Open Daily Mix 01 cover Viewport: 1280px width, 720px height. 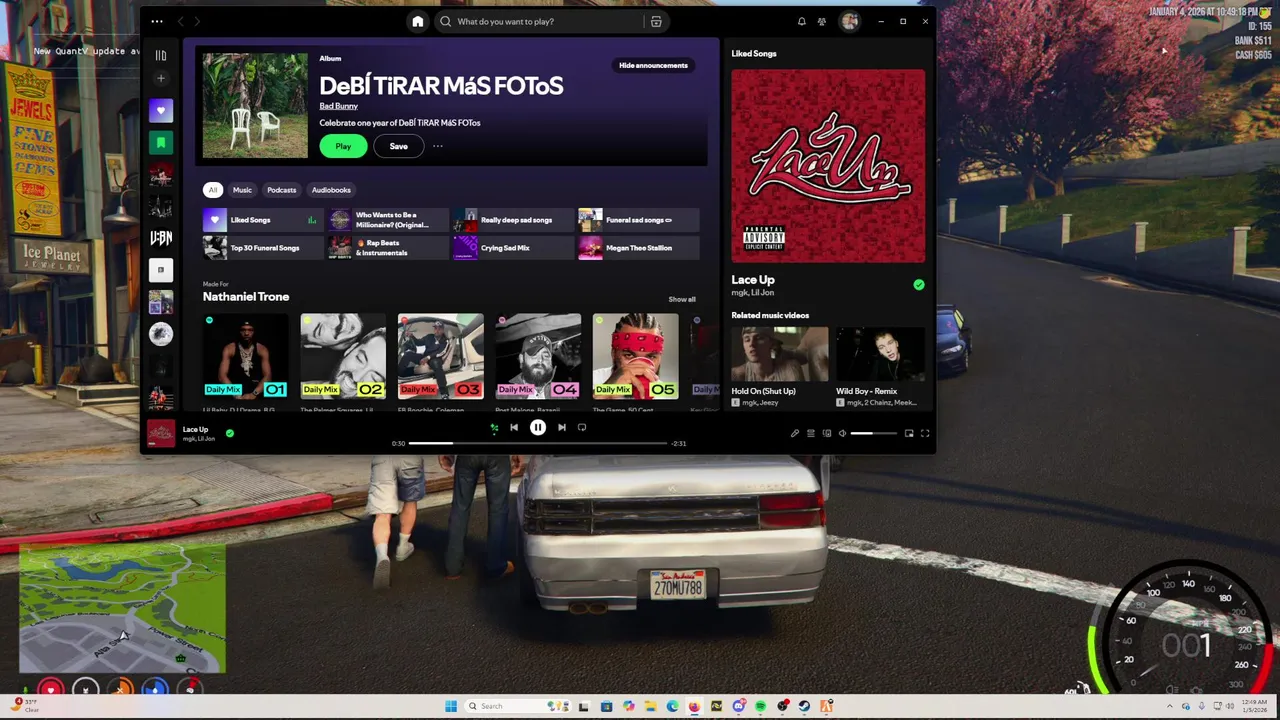245,356
